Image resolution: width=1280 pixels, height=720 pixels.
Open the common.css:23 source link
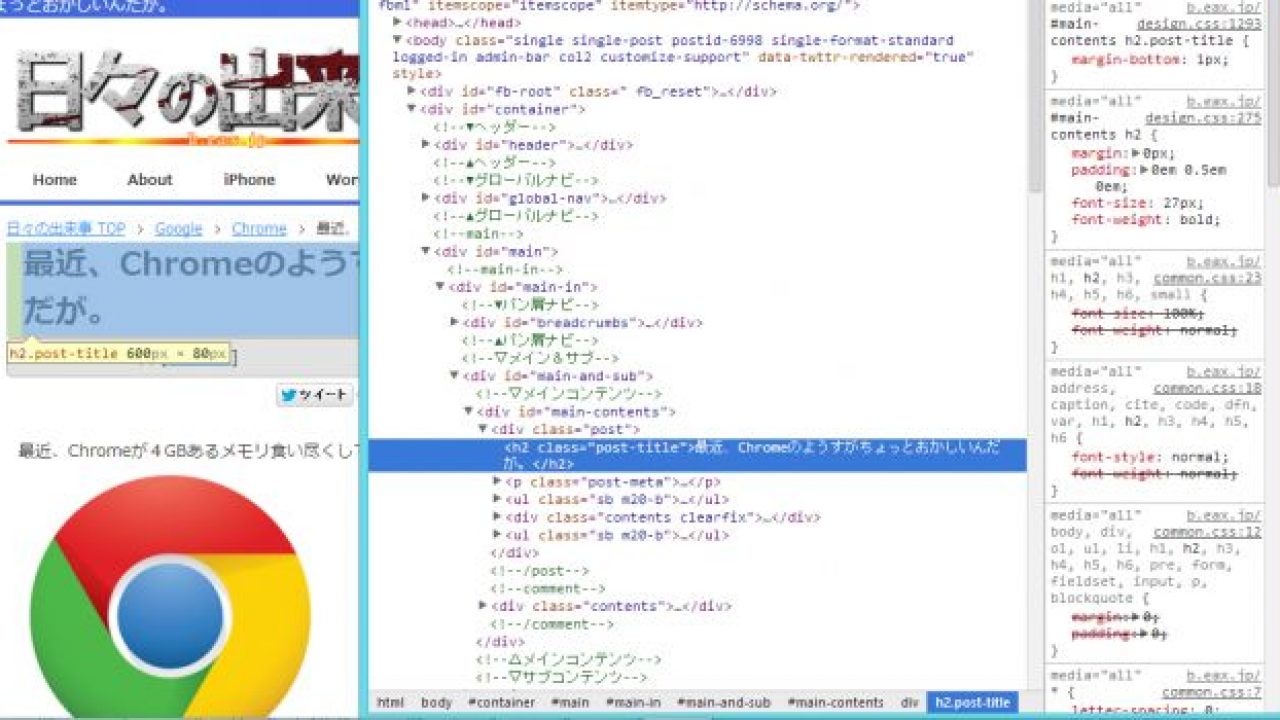(x=1207, y=279)
